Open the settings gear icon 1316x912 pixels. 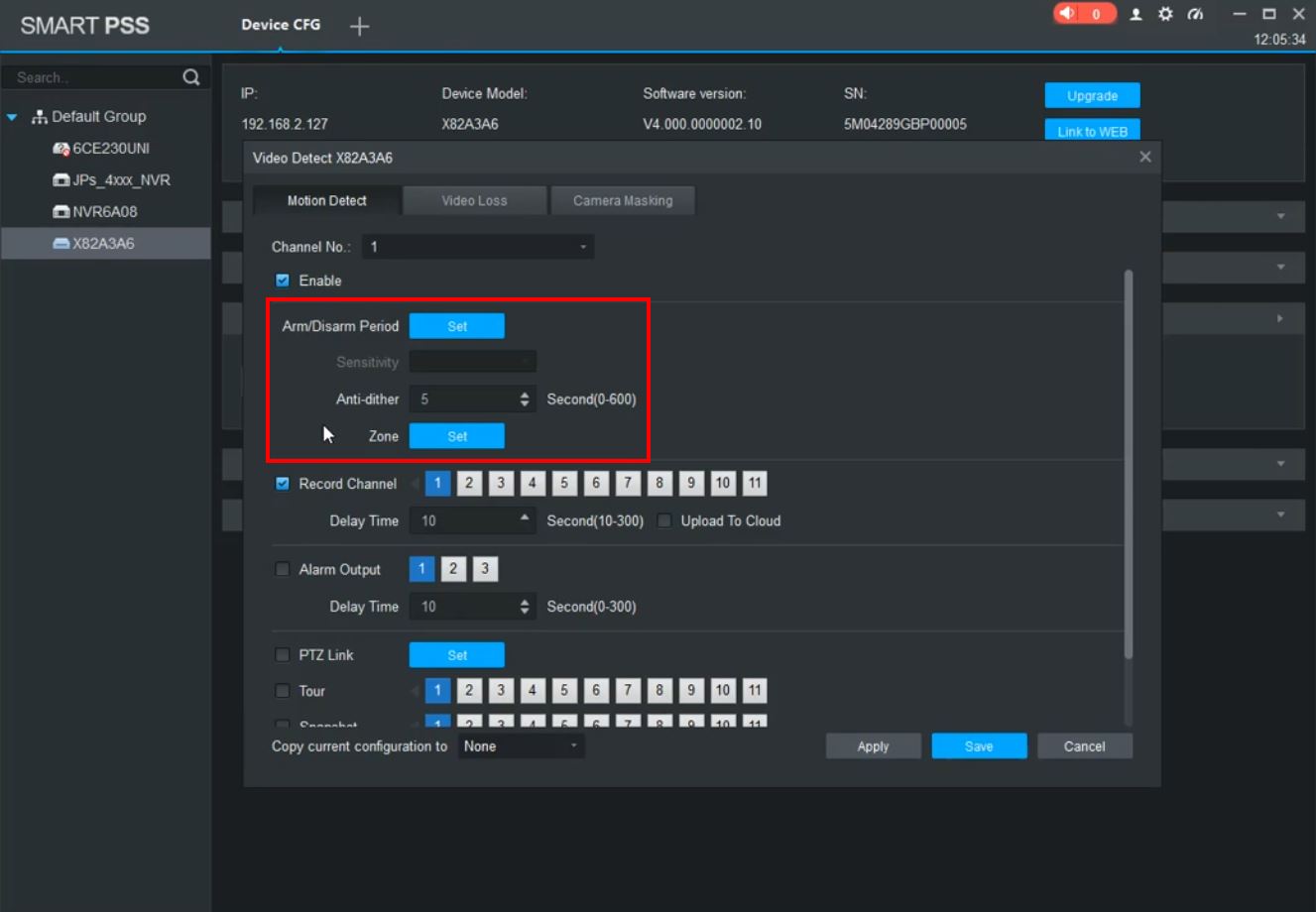click(x=1165, y=14)
